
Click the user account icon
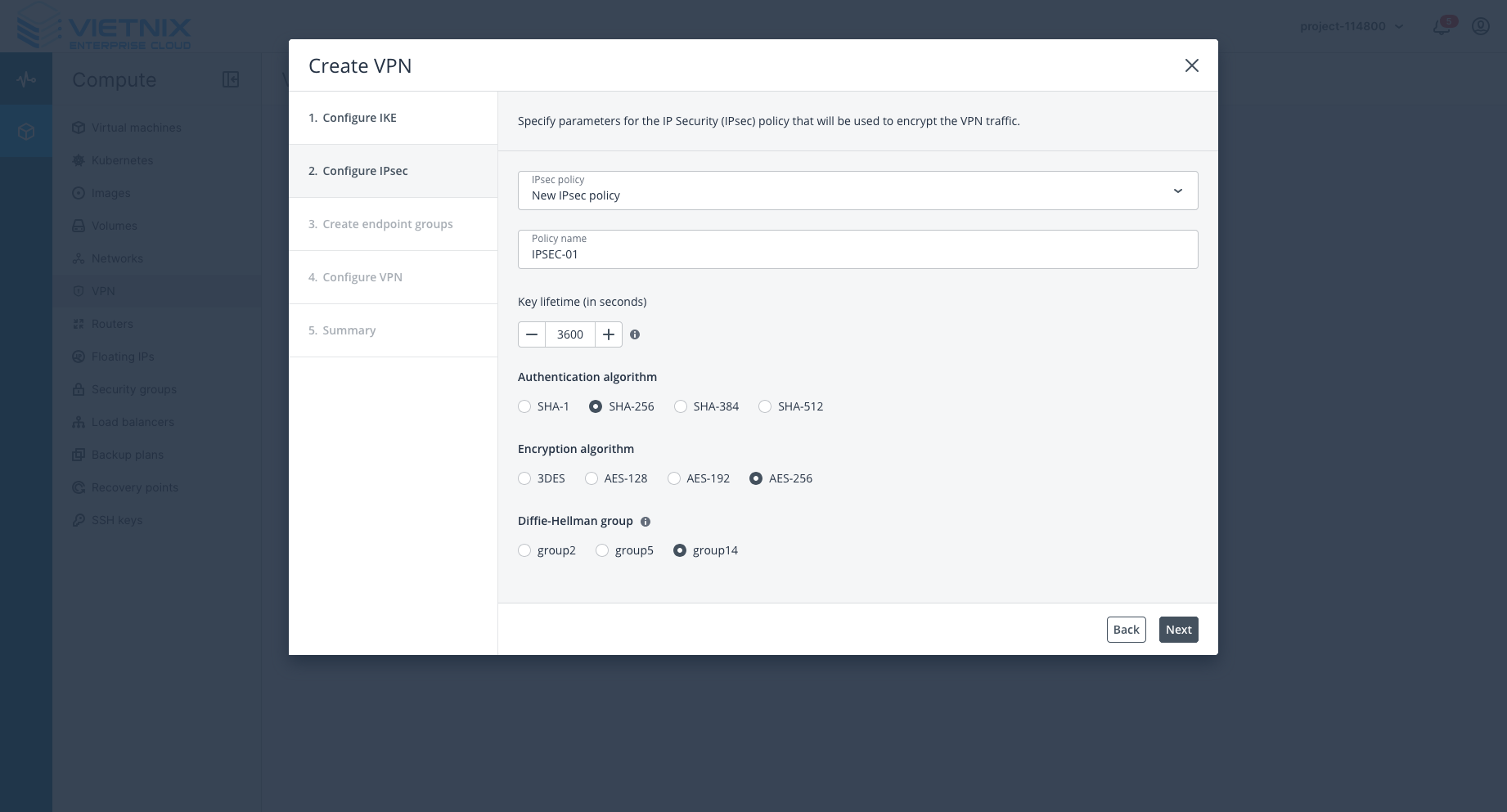1480,26
